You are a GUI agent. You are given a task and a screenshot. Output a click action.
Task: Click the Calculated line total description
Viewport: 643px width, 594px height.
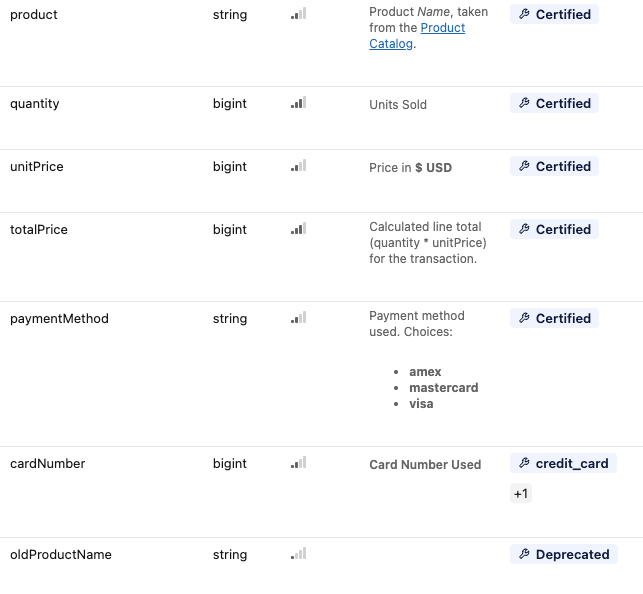428,243
